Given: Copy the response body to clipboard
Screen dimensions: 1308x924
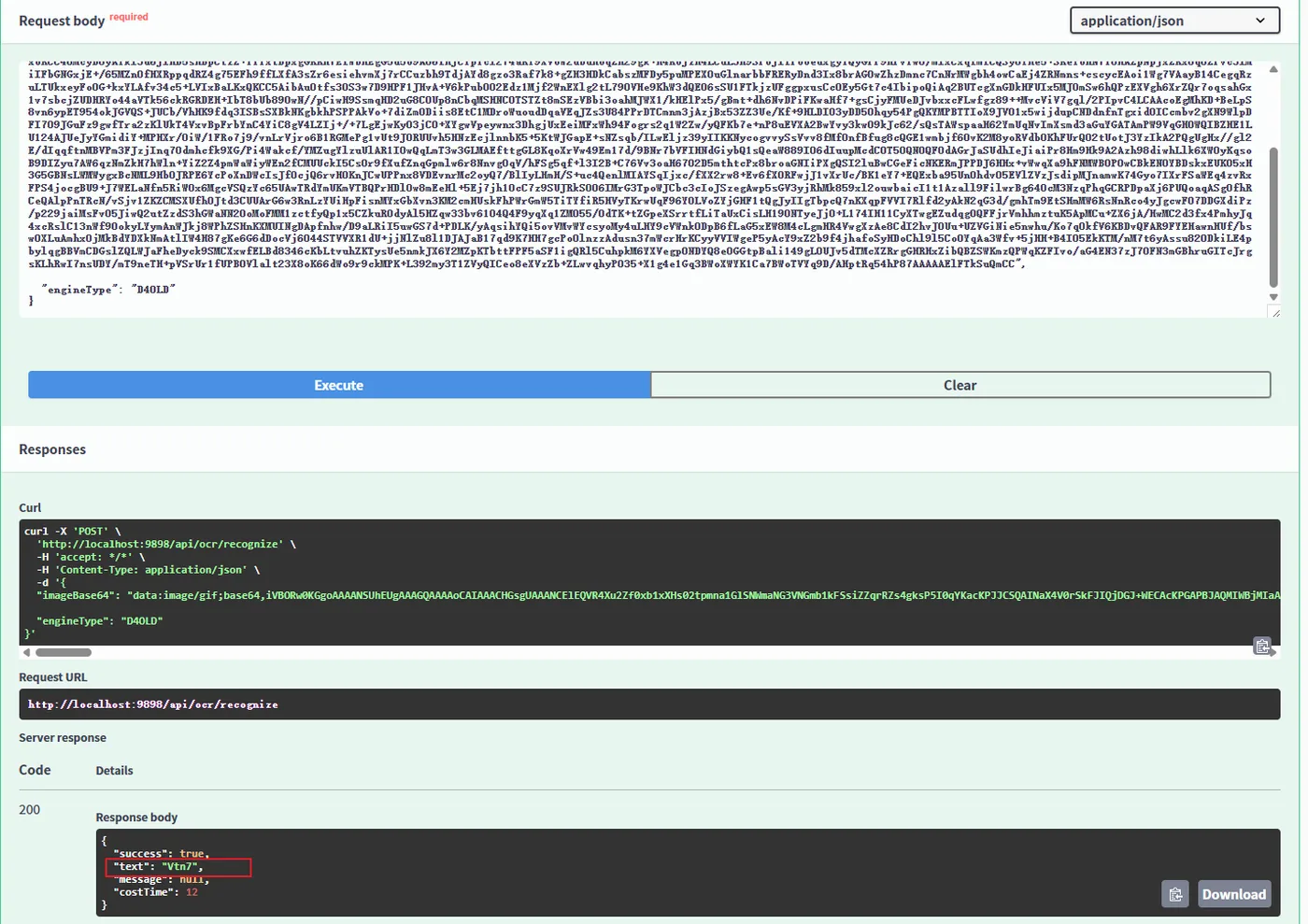Looking at the screenshot, I should pos(1175,894).
